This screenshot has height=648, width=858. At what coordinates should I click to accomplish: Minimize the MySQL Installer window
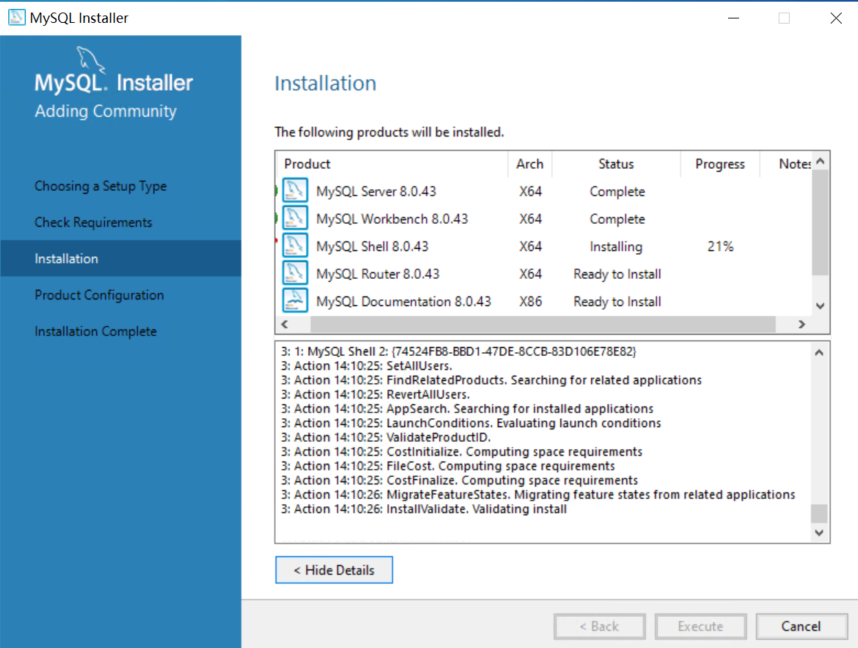pos(734,18)
